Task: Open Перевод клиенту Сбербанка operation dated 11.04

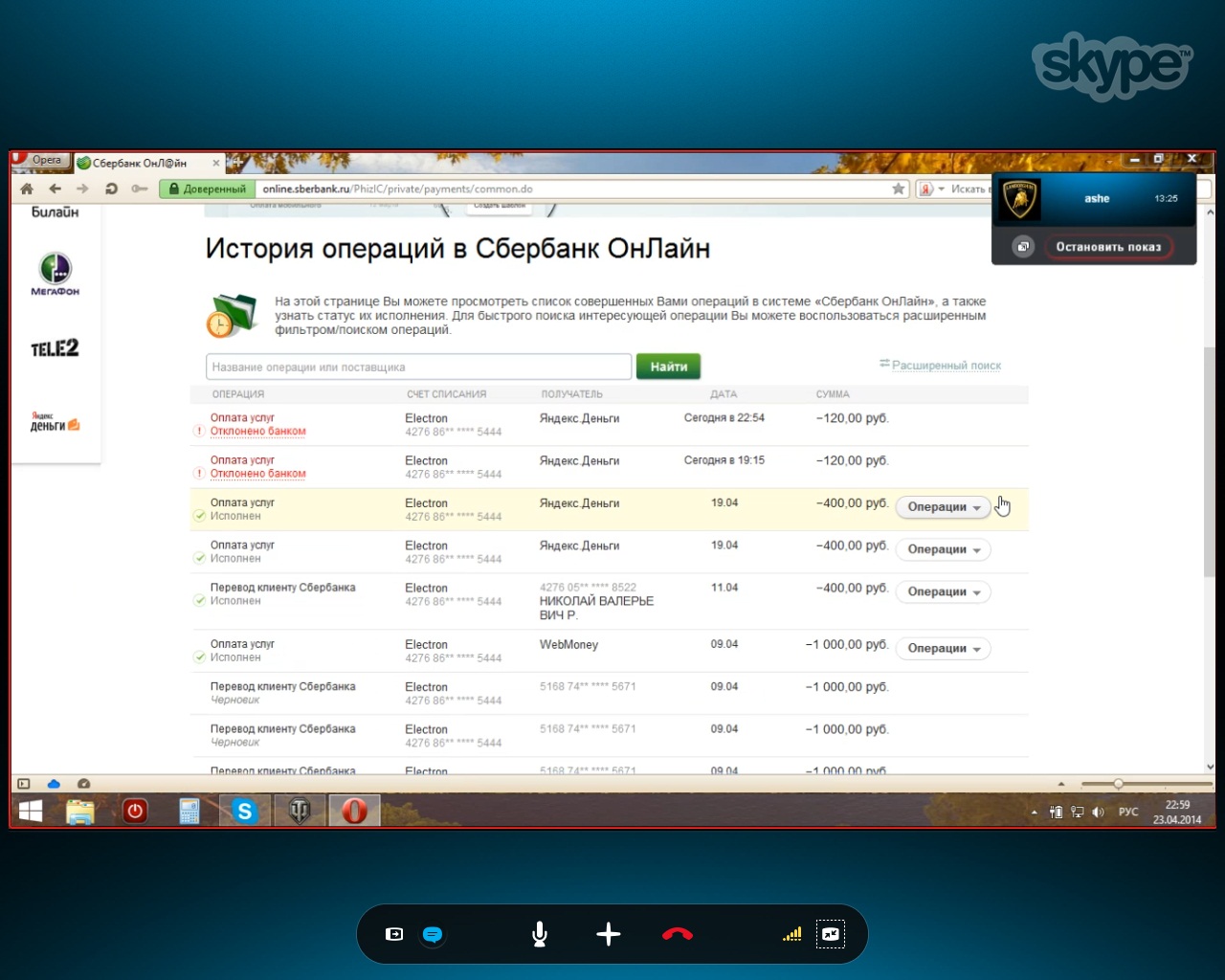Action: tap(282, 588)
